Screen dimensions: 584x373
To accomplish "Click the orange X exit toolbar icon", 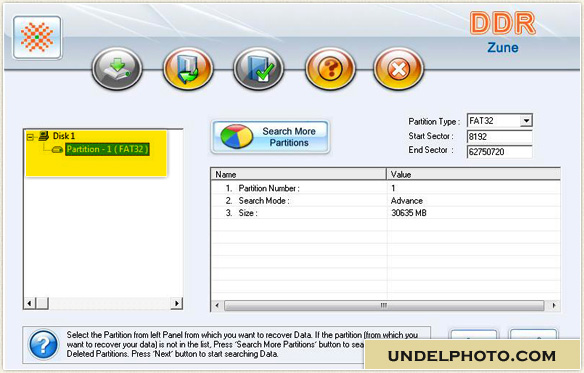I will (399, 69).
